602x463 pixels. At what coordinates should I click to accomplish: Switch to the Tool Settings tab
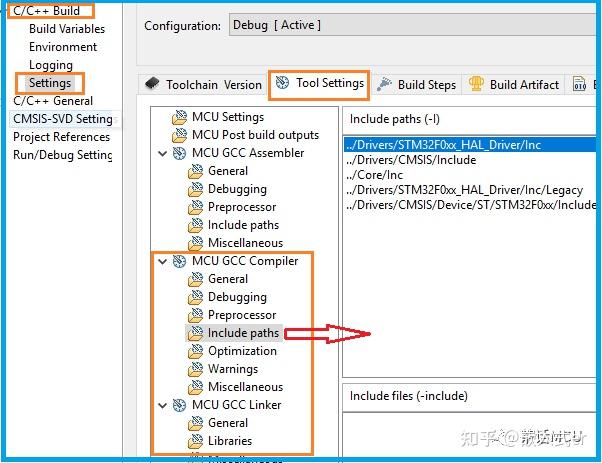pyautogui.click(x=319, y=83)
